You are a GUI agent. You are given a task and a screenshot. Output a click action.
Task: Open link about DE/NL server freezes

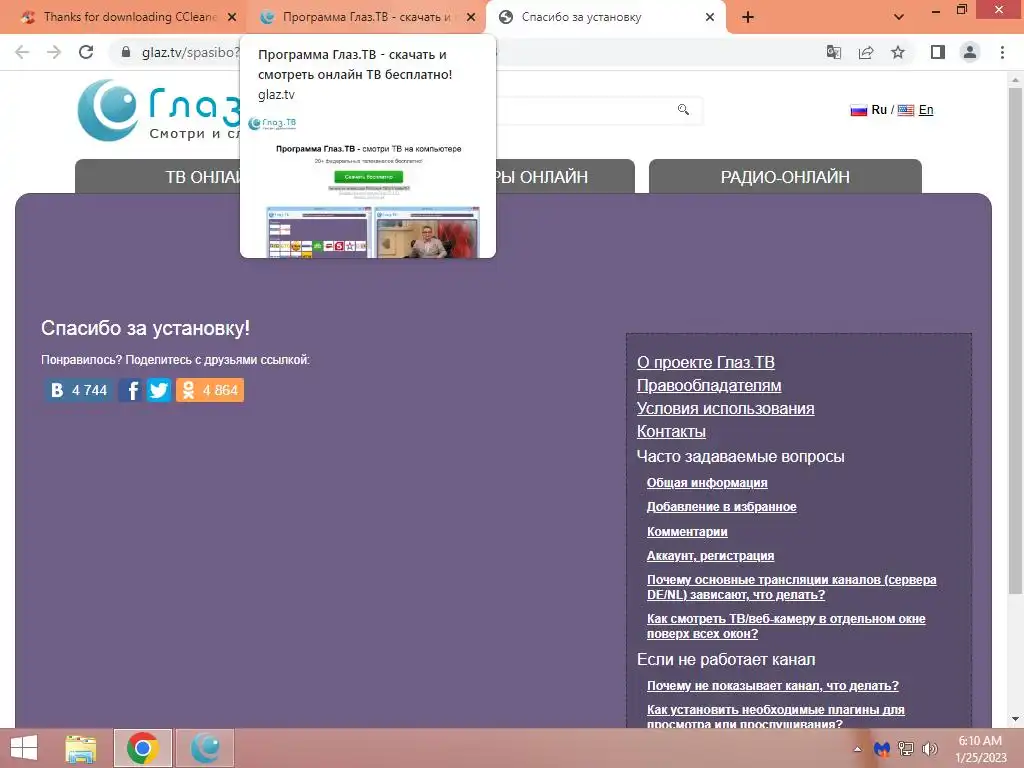pyautogui.click(x=792, y=587)
